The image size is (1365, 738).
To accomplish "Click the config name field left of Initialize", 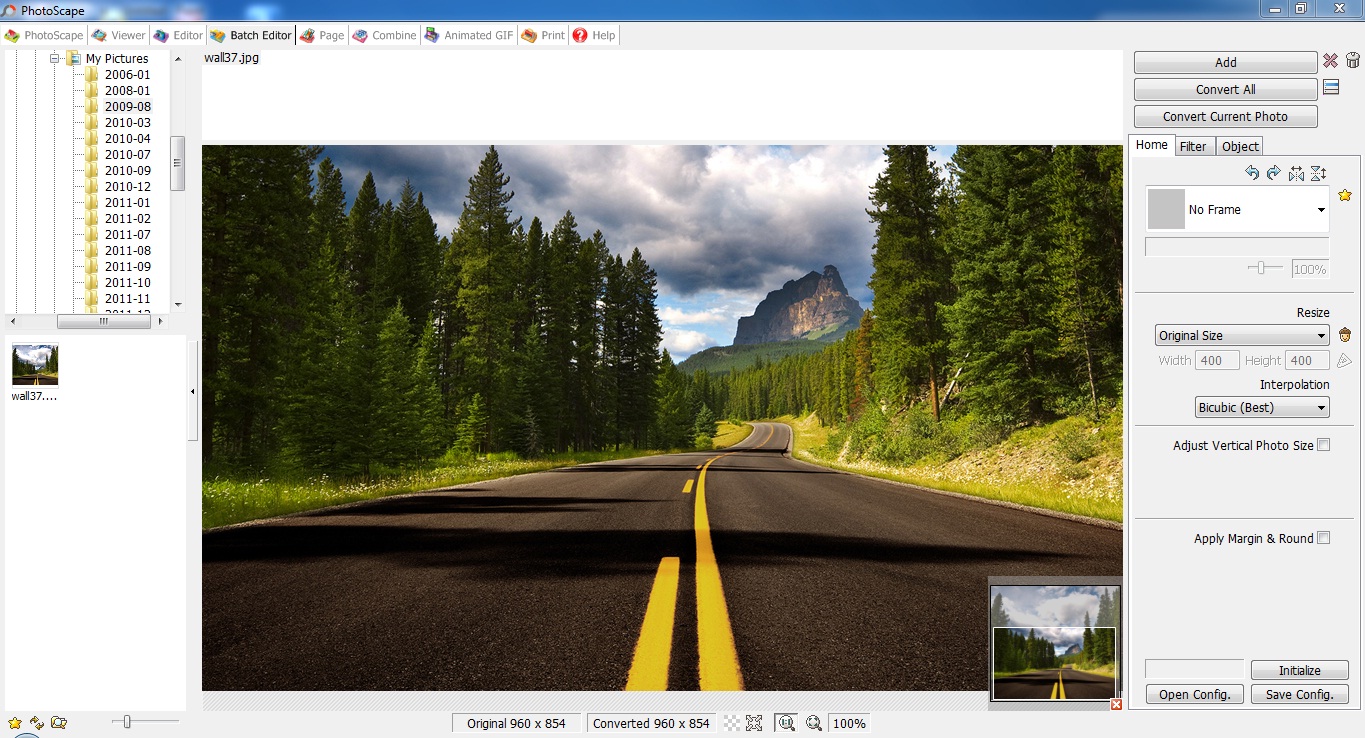I will pyautogui.click(x=1194, y=669).
